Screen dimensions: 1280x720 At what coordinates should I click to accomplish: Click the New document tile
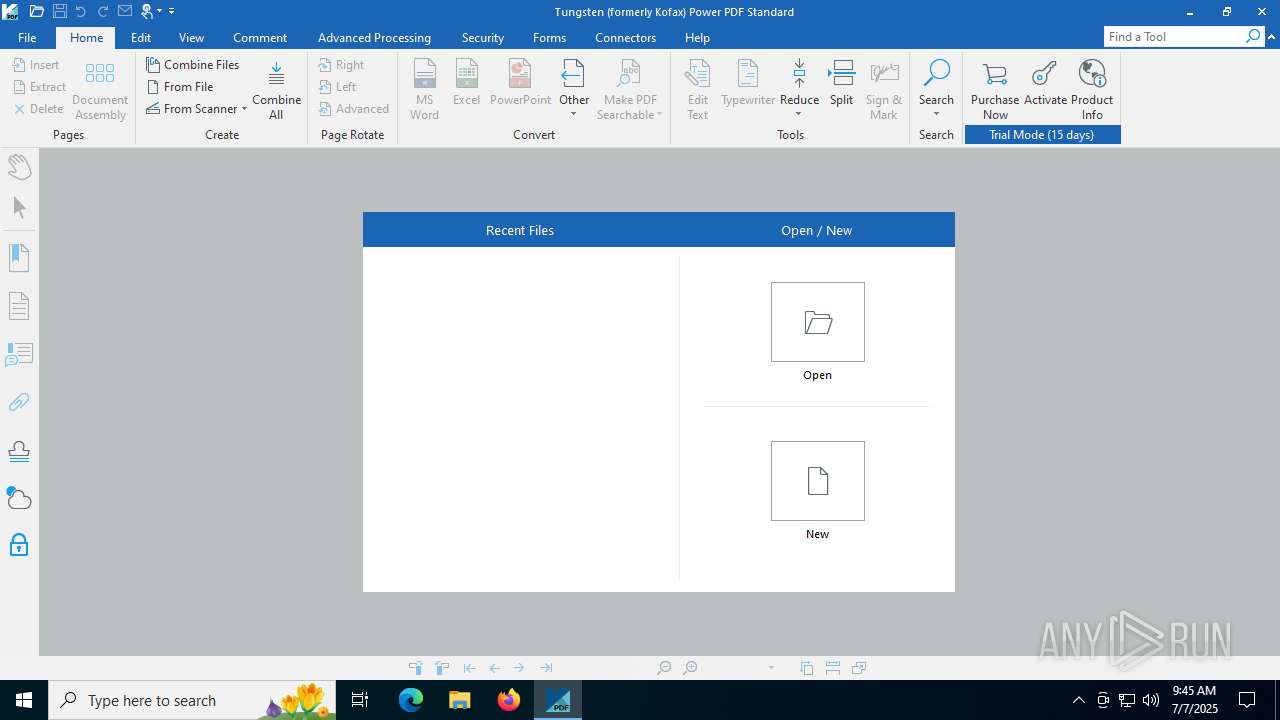[818, 481]
